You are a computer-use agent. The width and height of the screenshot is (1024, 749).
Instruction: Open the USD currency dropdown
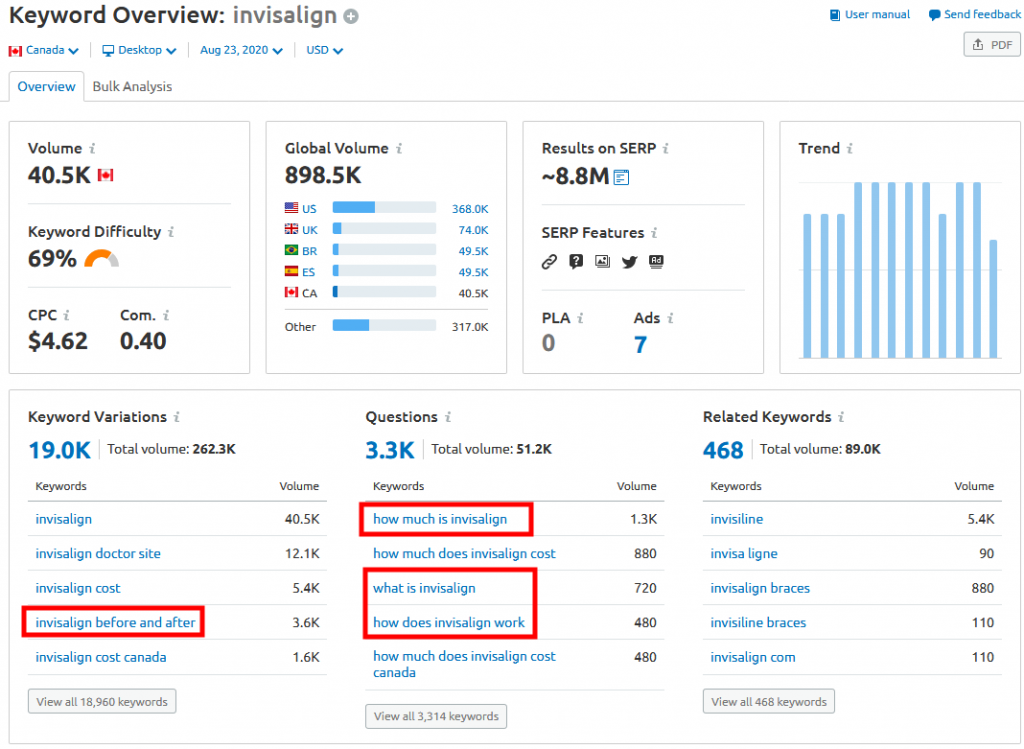pos(325,50)
